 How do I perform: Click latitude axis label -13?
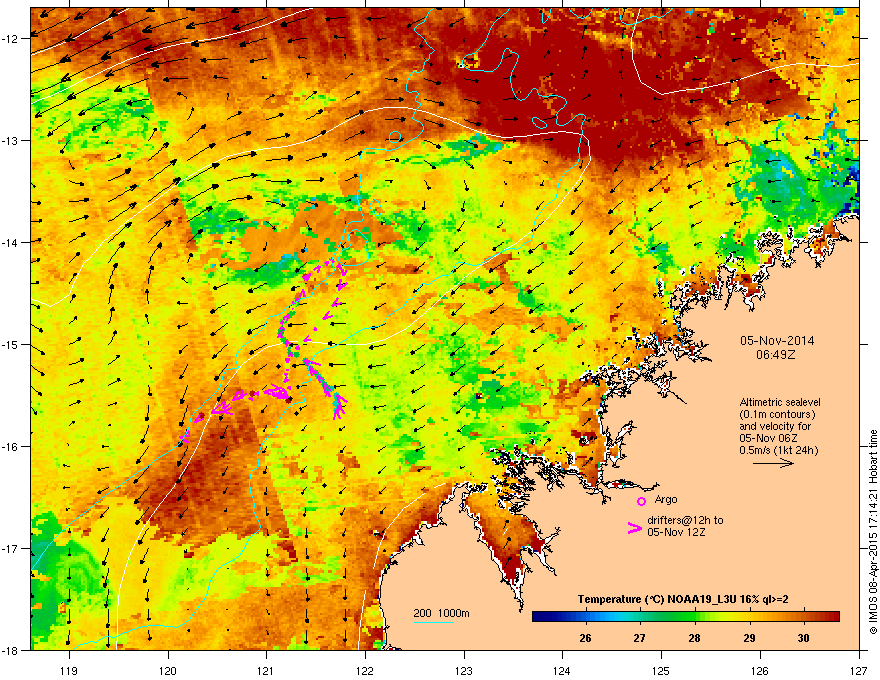tap(10, 141)
